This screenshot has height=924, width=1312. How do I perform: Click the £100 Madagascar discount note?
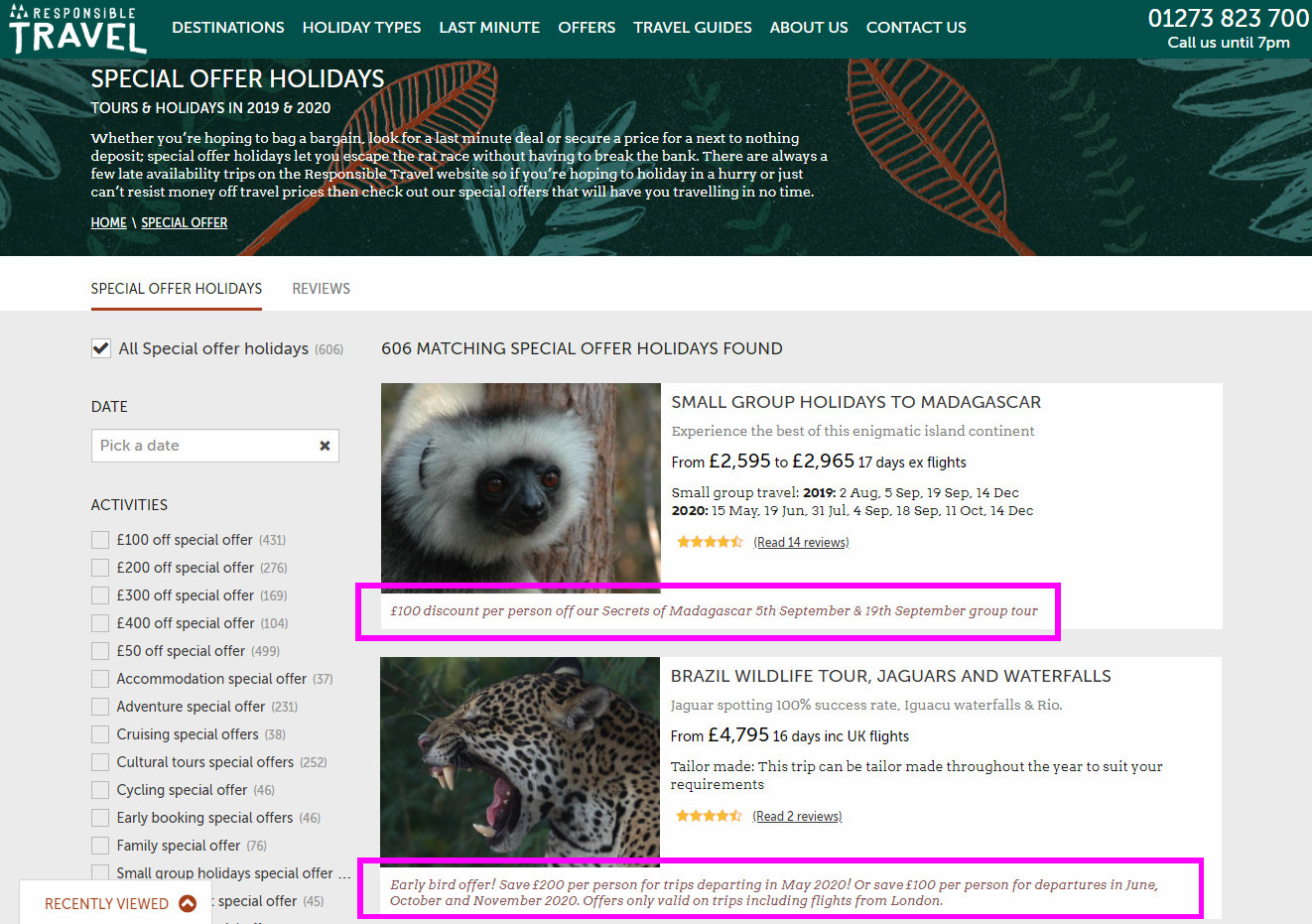pos(714,611)
